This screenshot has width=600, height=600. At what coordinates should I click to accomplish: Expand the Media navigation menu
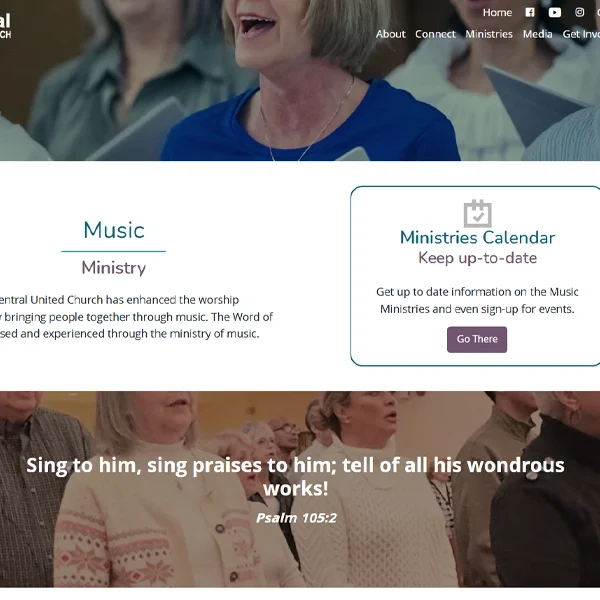tap(537, 34)
